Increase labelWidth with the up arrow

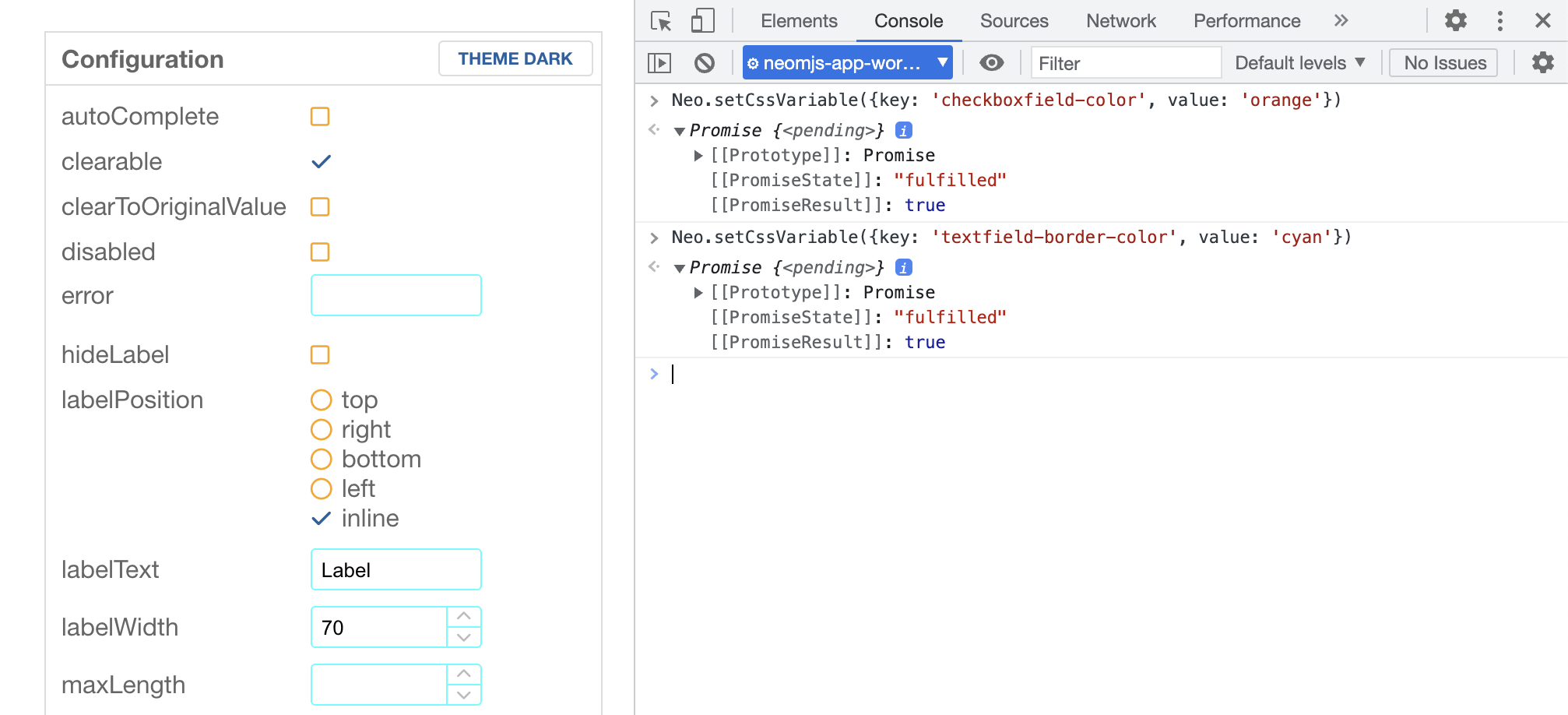click(464, 617)
